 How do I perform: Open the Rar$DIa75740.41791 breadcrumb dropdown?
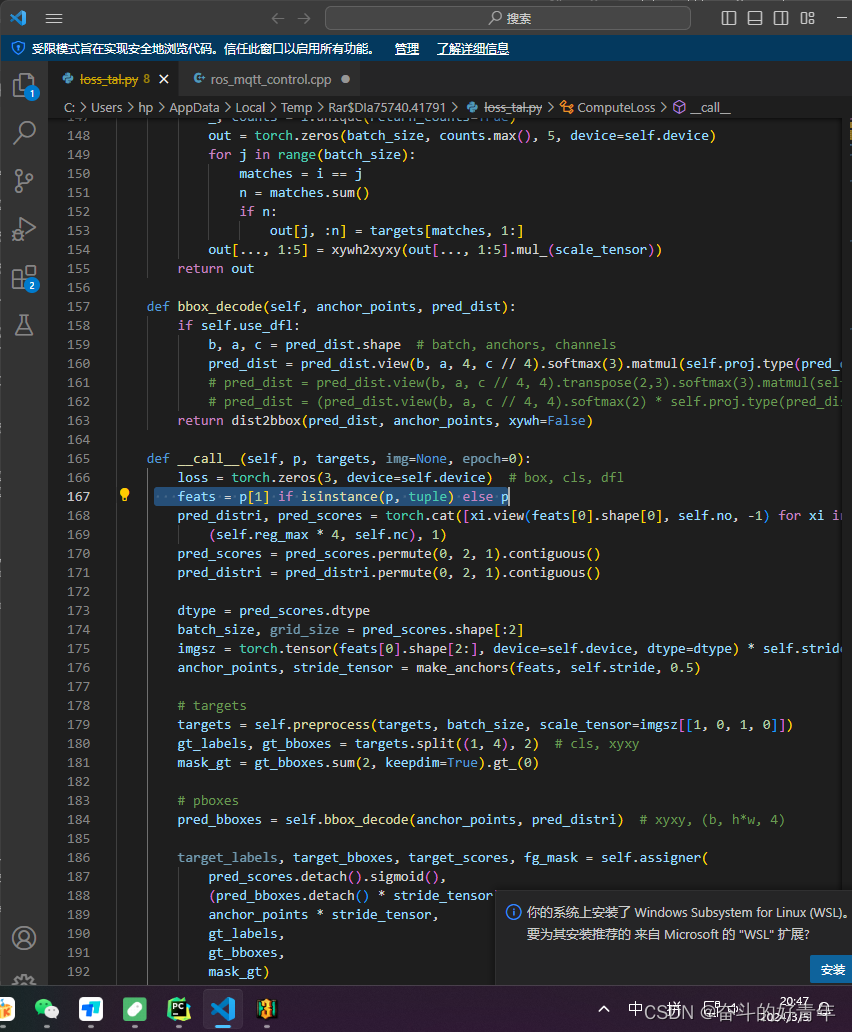click(x=387, y=107)
